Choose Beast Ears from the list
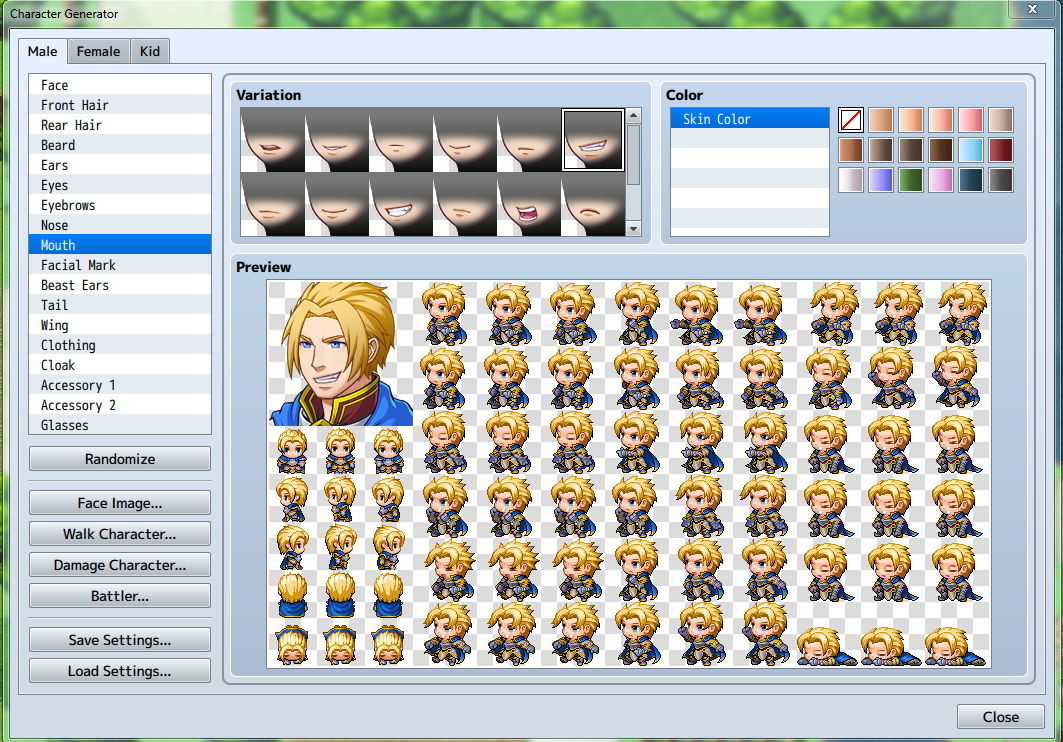 tap(120, 285)
